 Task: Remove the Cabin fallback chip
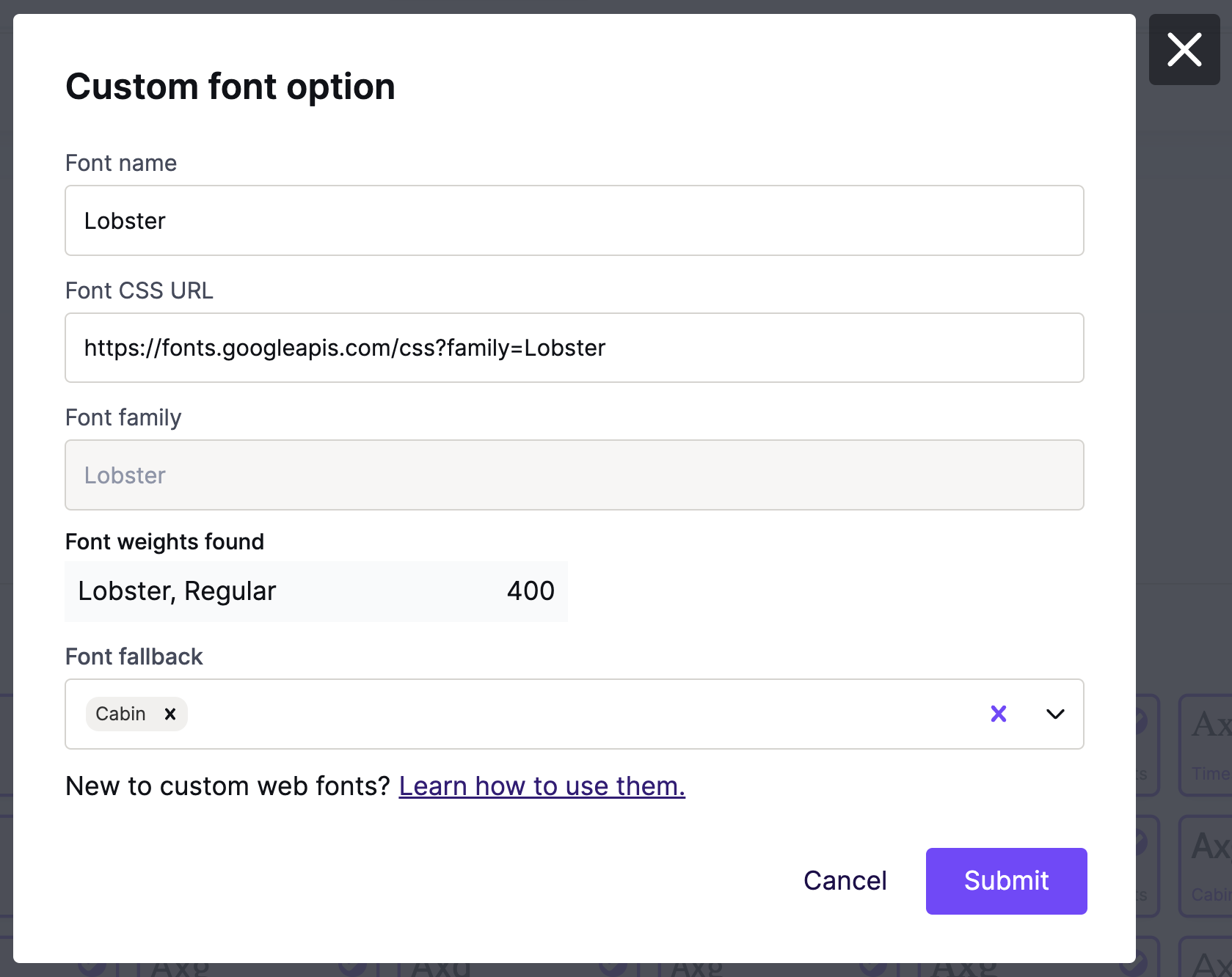(x=170, y=714)
